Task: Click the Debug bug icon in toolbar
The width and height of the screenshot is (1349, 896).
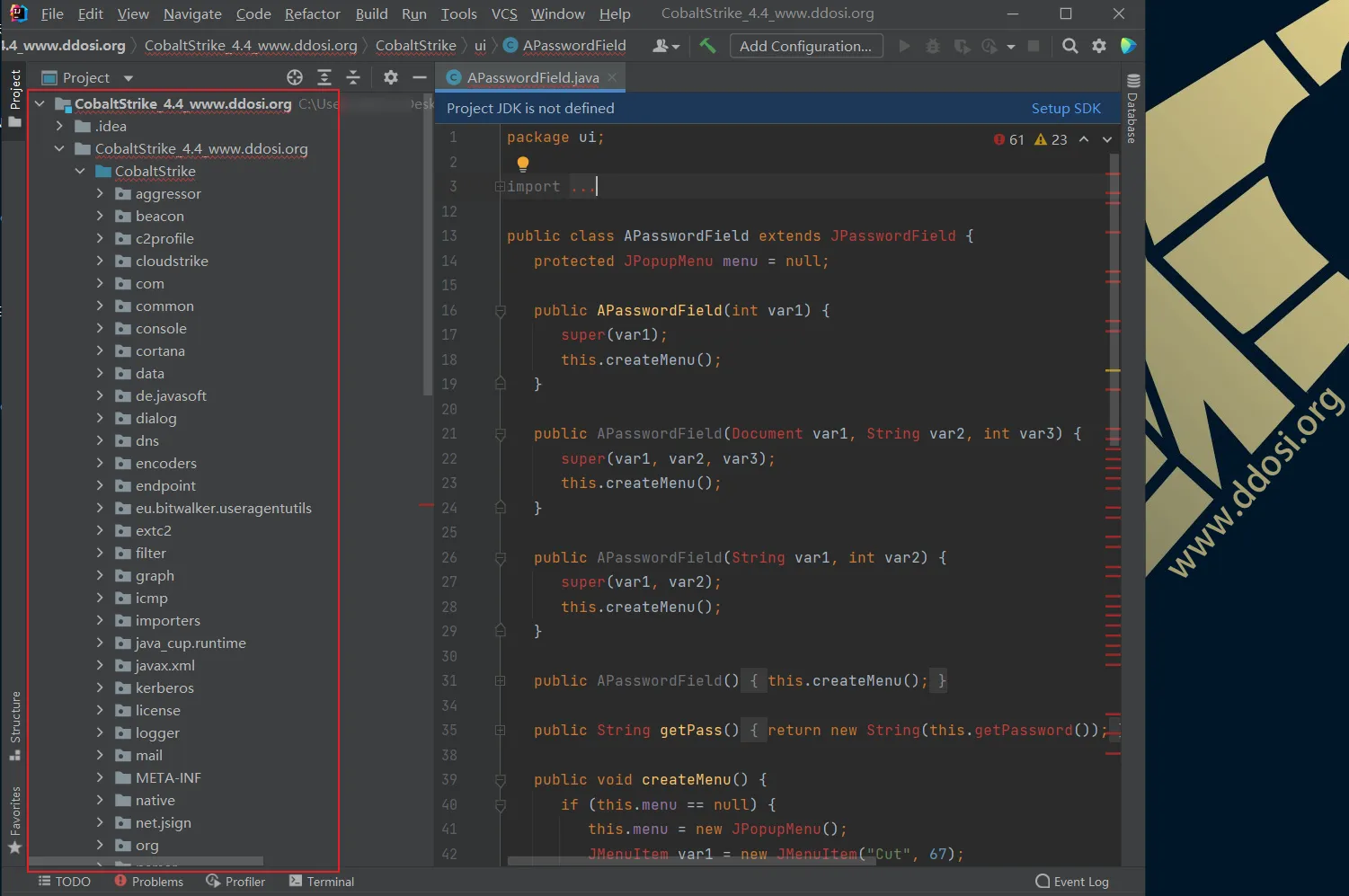Action: 933,46
